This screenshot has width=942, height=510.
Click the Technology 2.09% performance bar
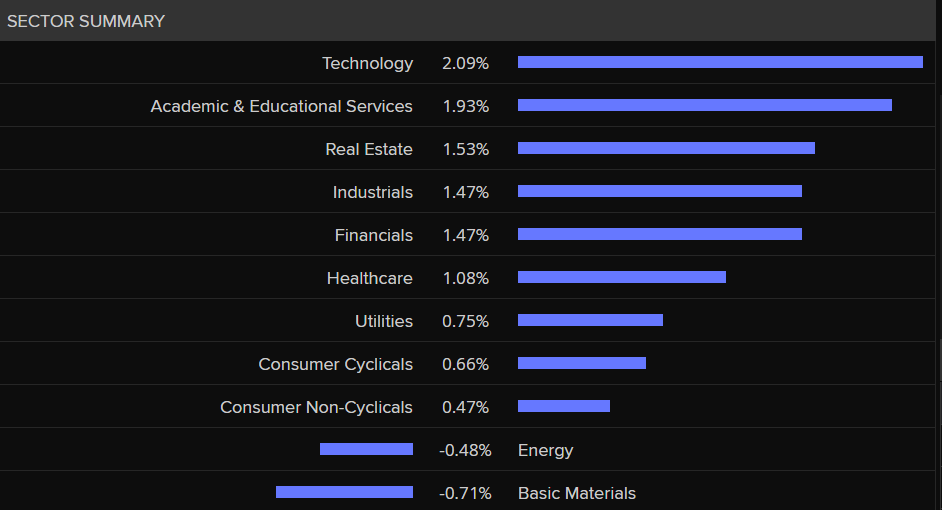tap(720, 62)
